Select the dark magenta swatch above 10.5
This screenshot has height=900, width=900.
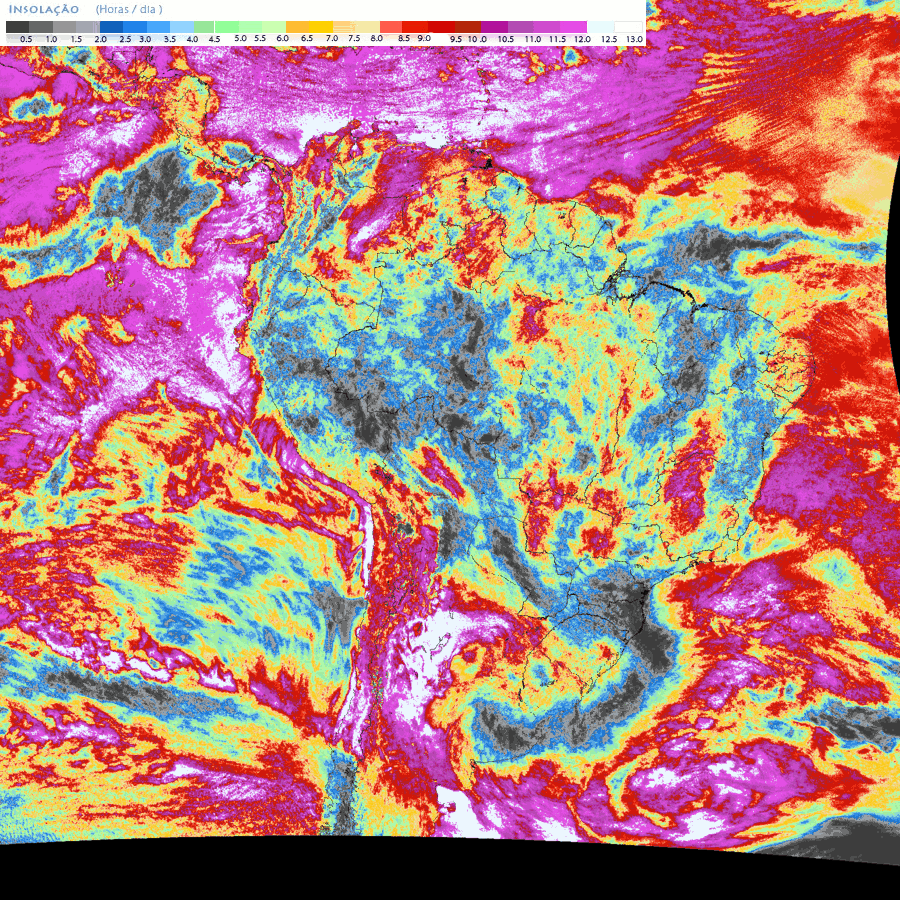[x=494, y=27]
